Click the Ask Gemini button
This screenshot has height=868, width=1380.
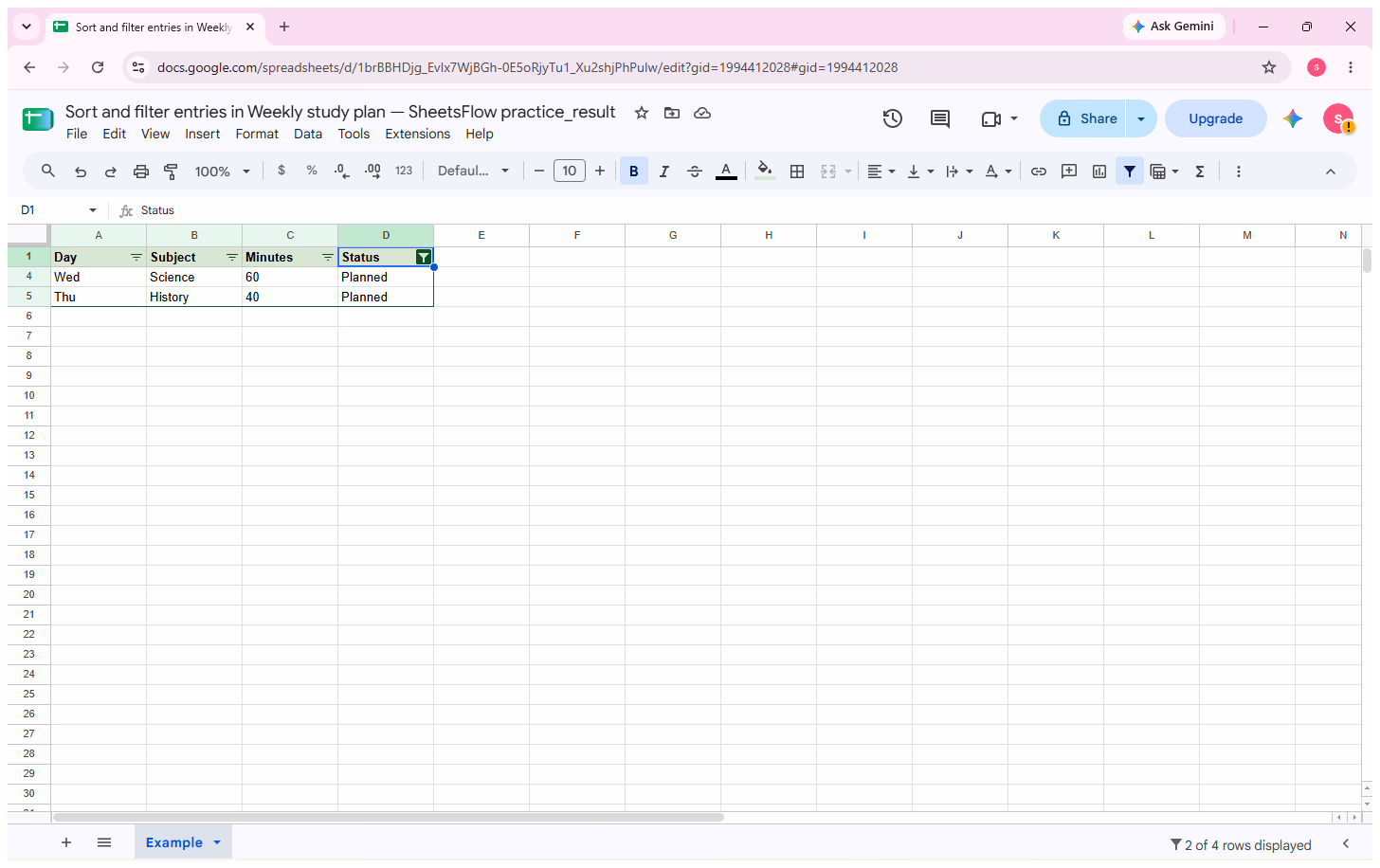coord(1173,27)
